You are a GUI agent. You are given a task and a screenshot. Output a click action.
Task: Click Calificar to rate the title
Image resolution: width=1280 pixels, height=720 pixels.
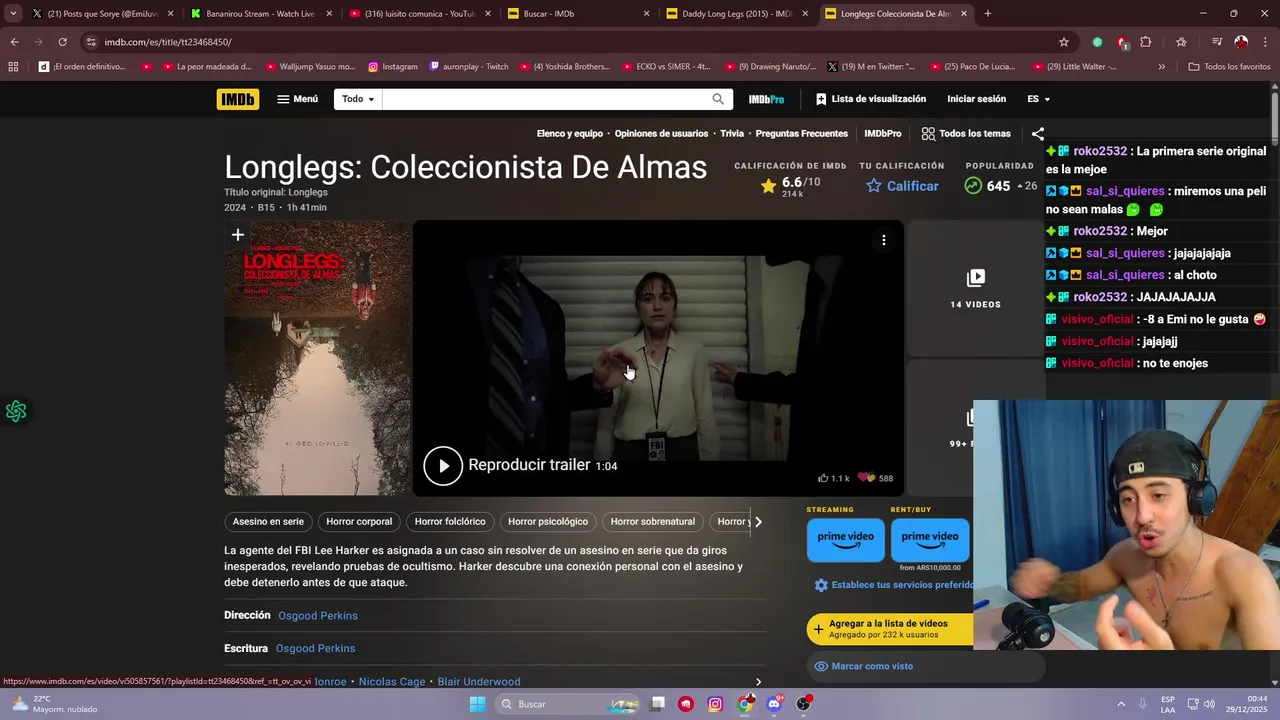click(902, 186)
